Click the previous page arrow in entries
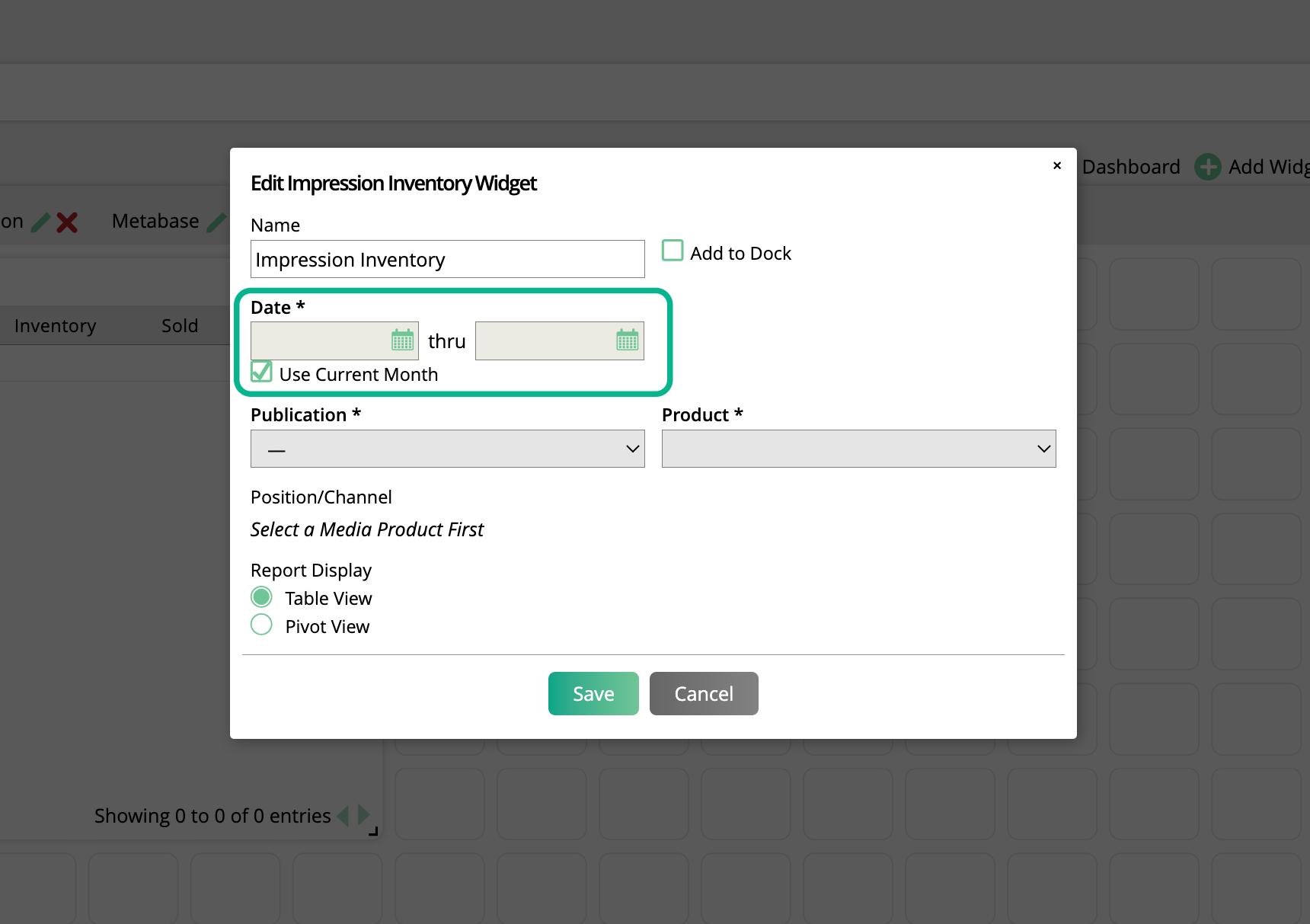The height and width of the screenshot is (924, 1310). [343, 816]
